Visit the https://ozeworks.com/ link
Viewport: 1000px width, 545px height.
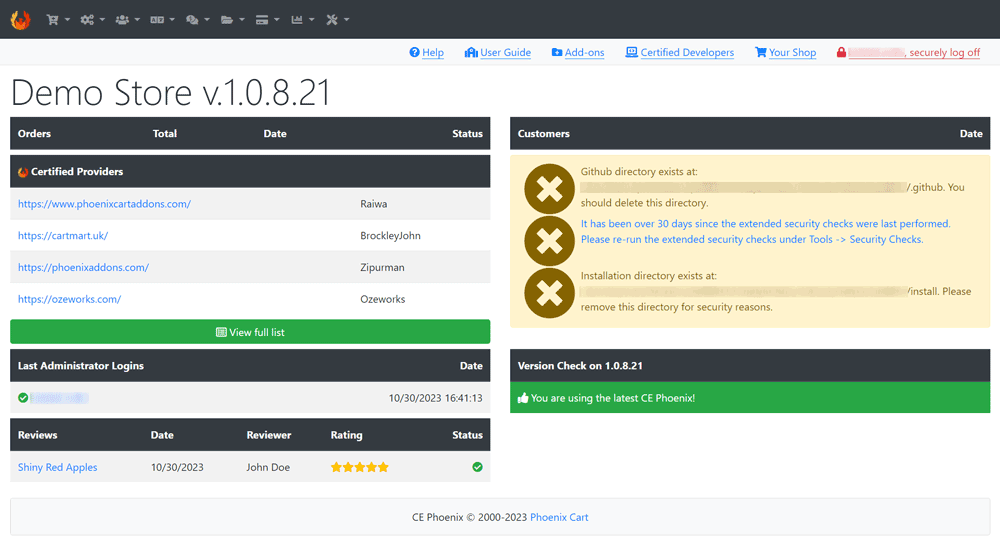coord(70,299)
